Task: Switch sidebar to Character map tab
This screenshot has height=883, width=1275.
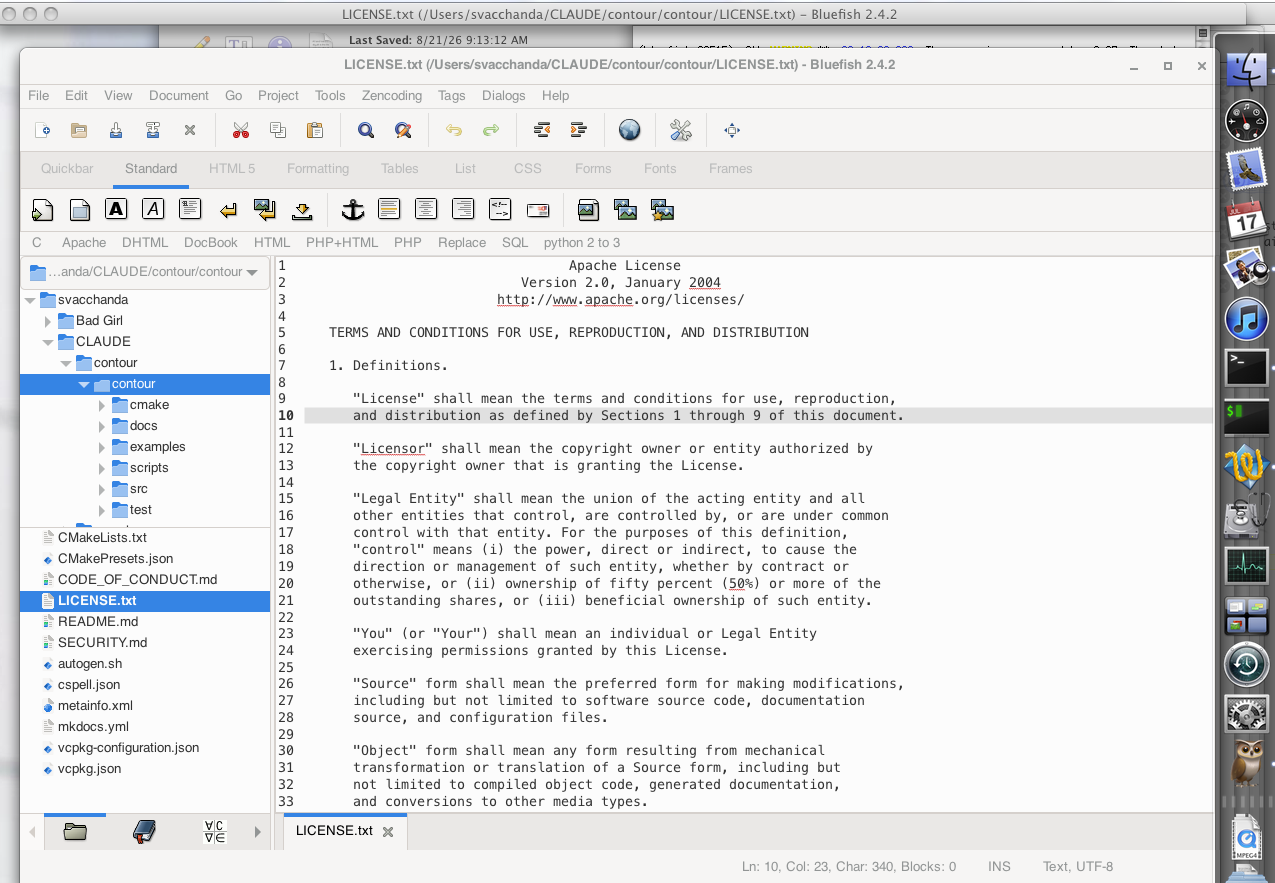Action: click(214, 831)
